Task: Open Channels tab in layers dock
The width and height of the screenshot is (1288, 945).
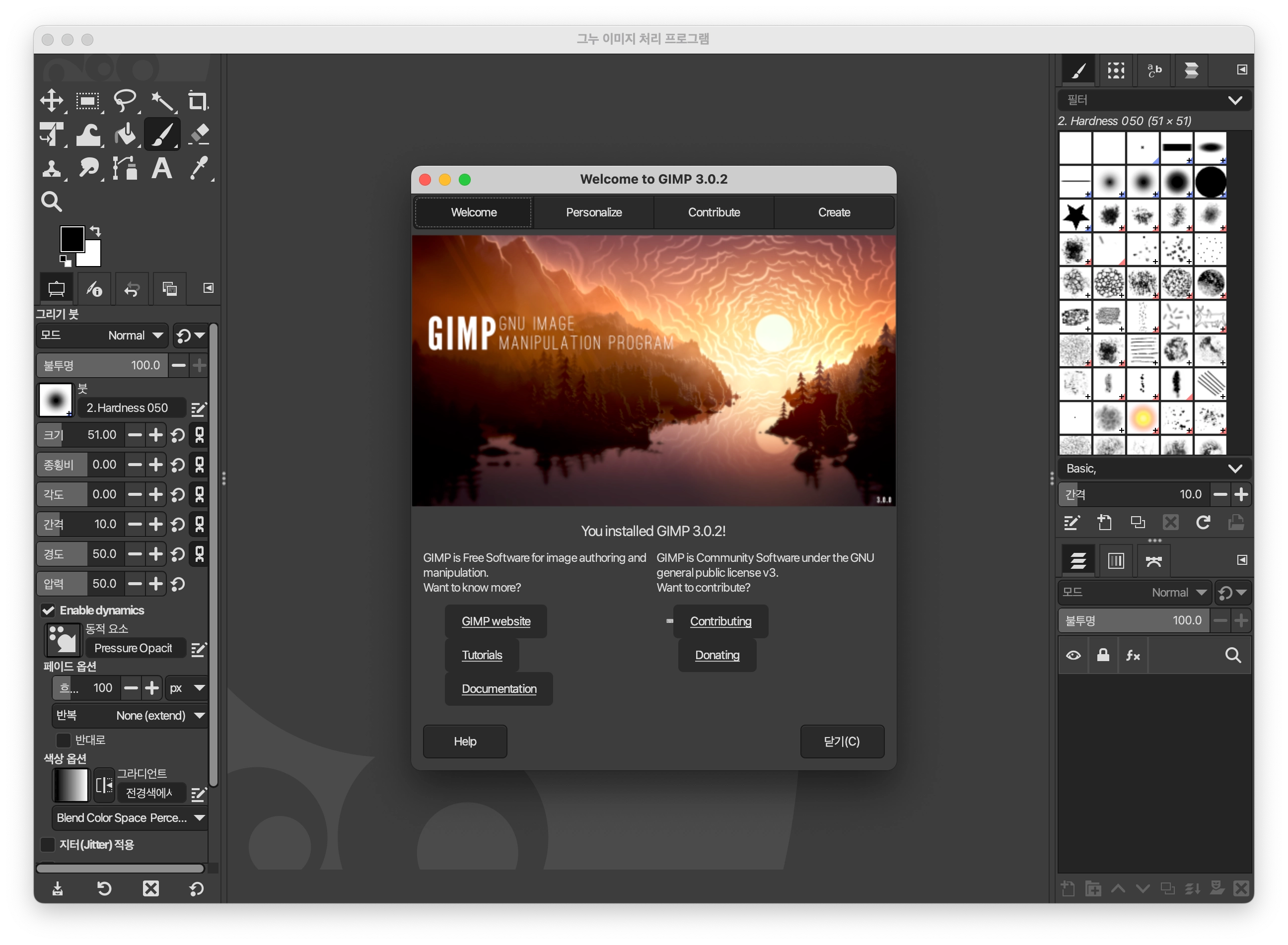Action: click(1116, 561)
